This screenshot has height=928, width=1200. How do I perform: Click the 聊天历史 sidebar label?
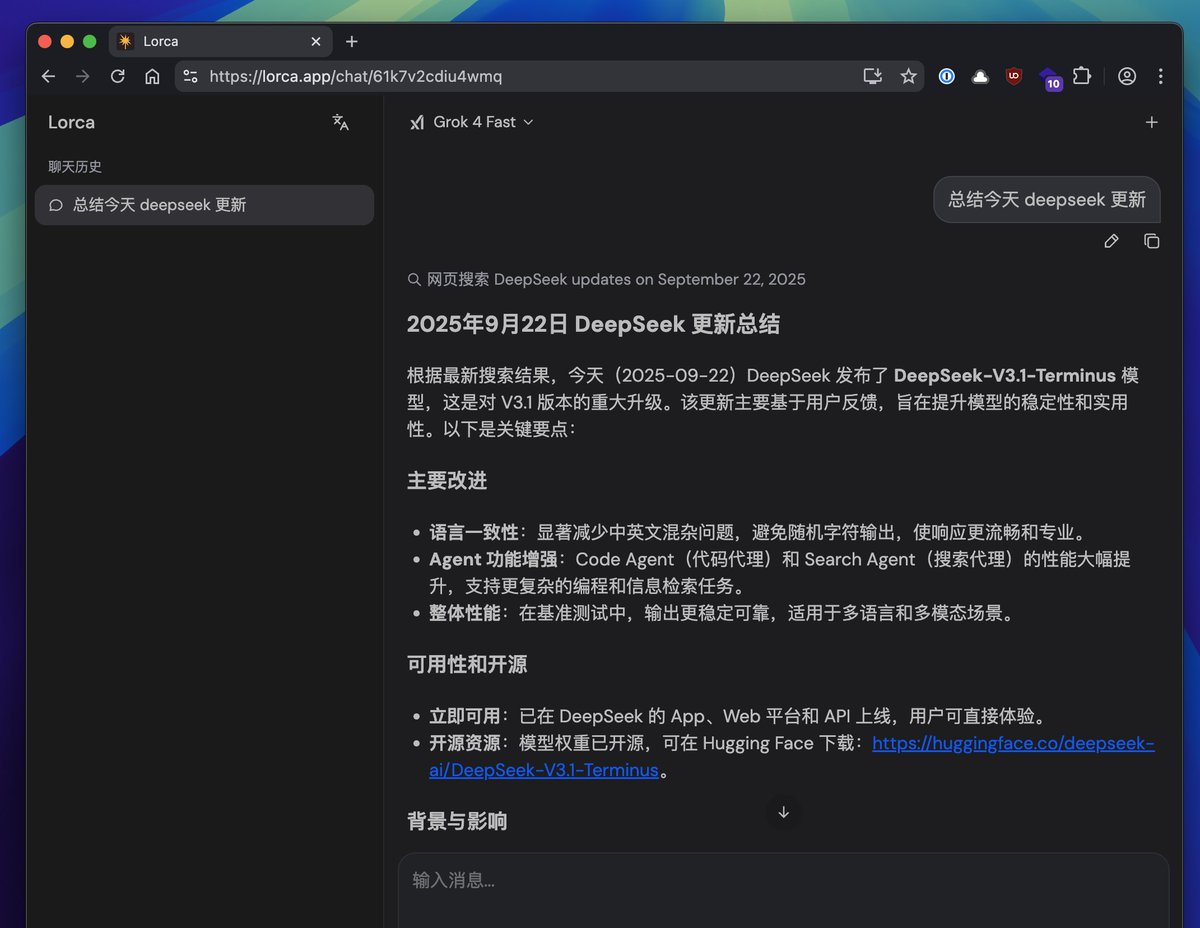75,167
